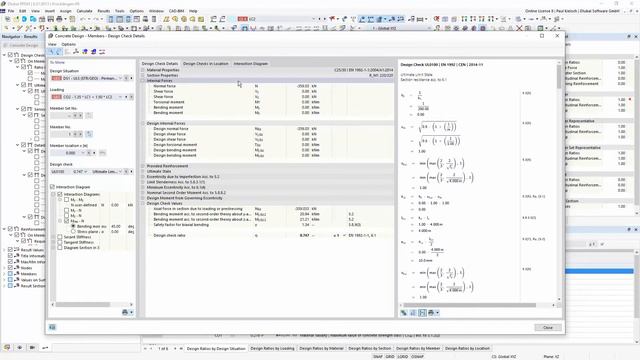Click the undo arrow in main toolbar
The height and width of the screenshot is (360, 640).
coord(83,19)
